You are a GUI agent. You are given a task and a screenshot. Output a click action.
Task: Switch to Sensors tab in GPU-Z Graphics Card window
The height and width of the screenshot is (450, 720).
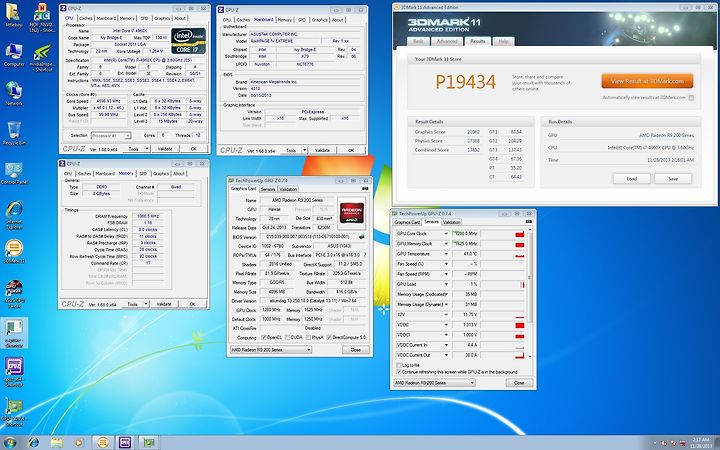coord(268,189)
